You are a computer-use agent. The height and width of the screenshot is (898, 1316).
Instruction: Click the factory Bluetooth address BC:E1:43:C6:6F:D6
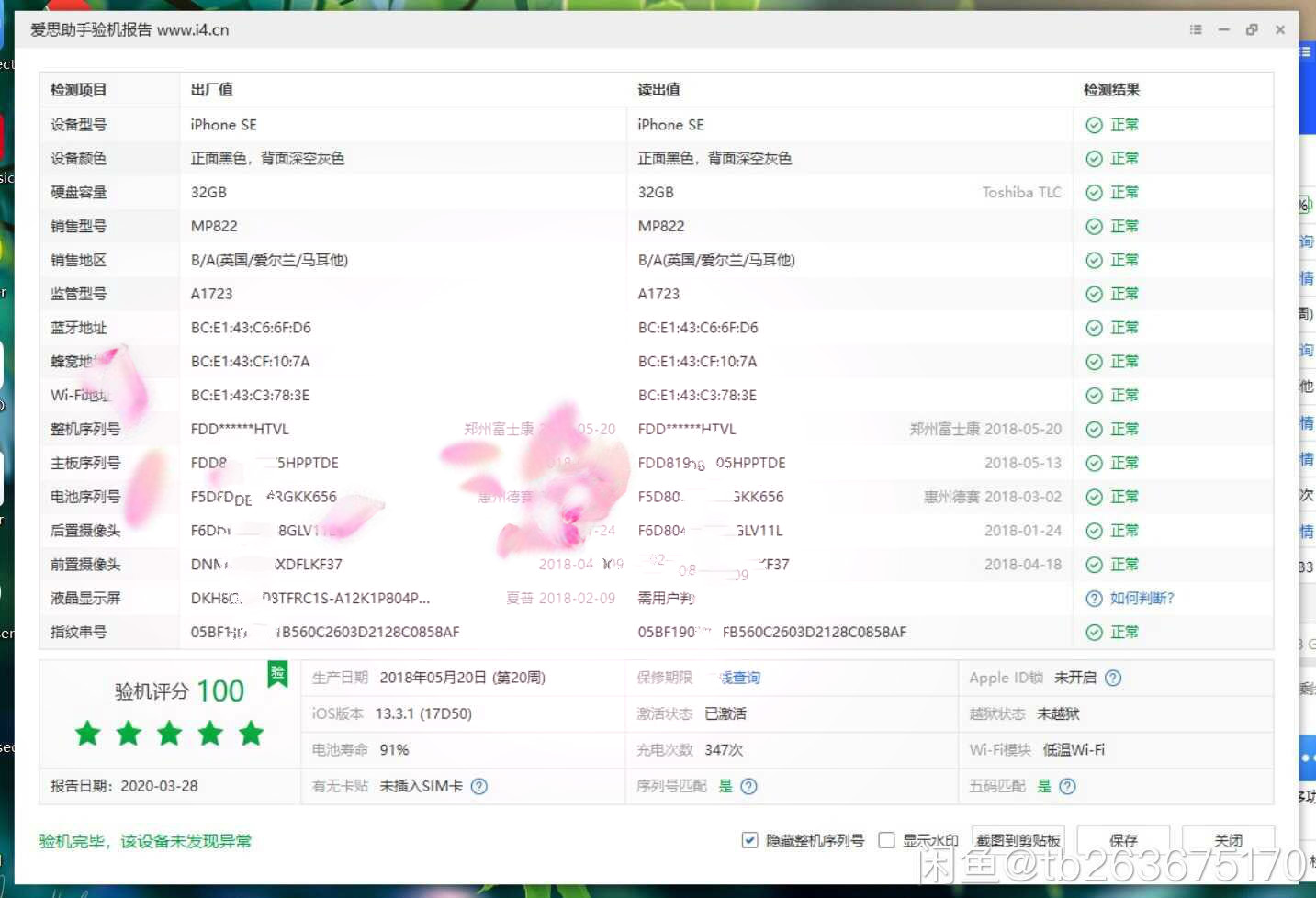tap(251, 328)
